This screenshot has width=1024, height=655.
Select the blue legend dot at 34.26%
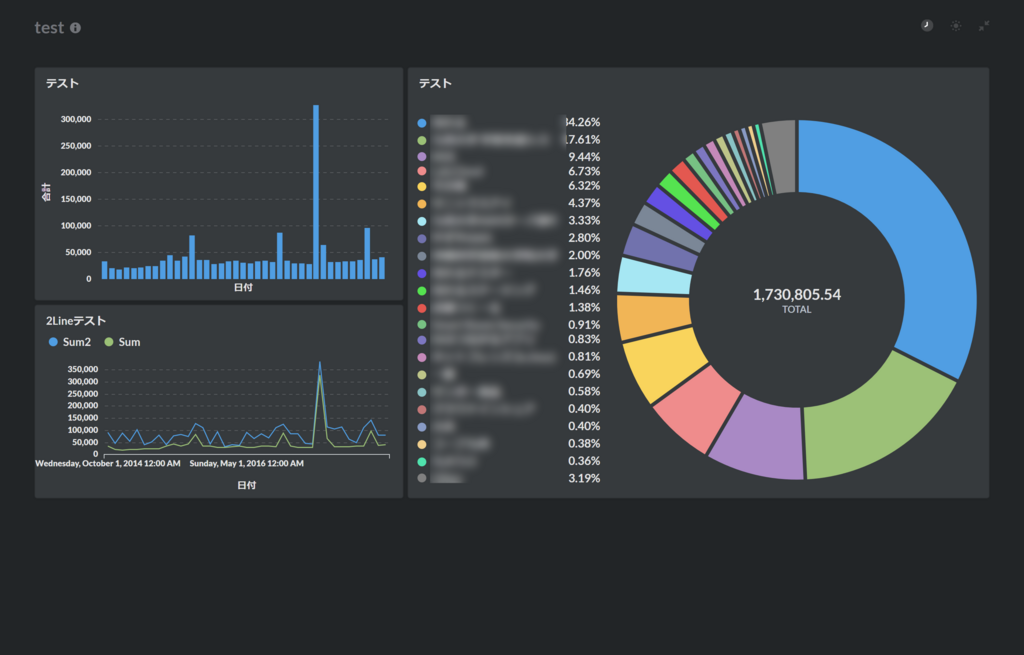point(422,123)
